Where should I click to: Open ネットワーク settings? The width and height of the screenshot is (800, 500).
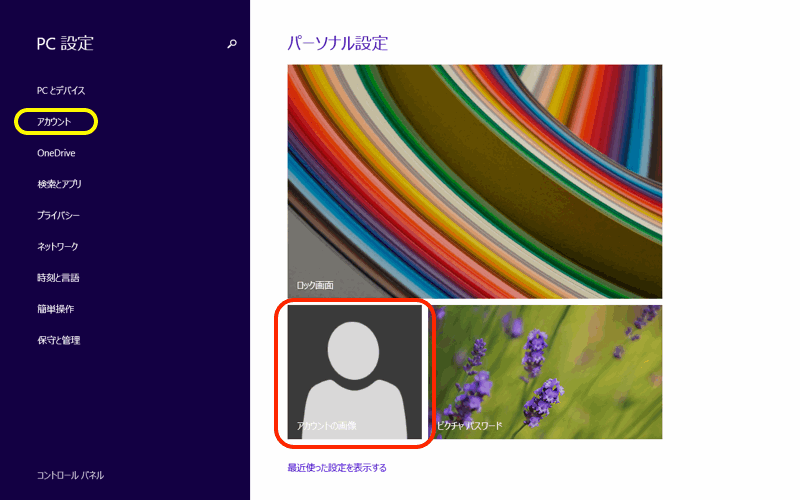tap(57, 246)
